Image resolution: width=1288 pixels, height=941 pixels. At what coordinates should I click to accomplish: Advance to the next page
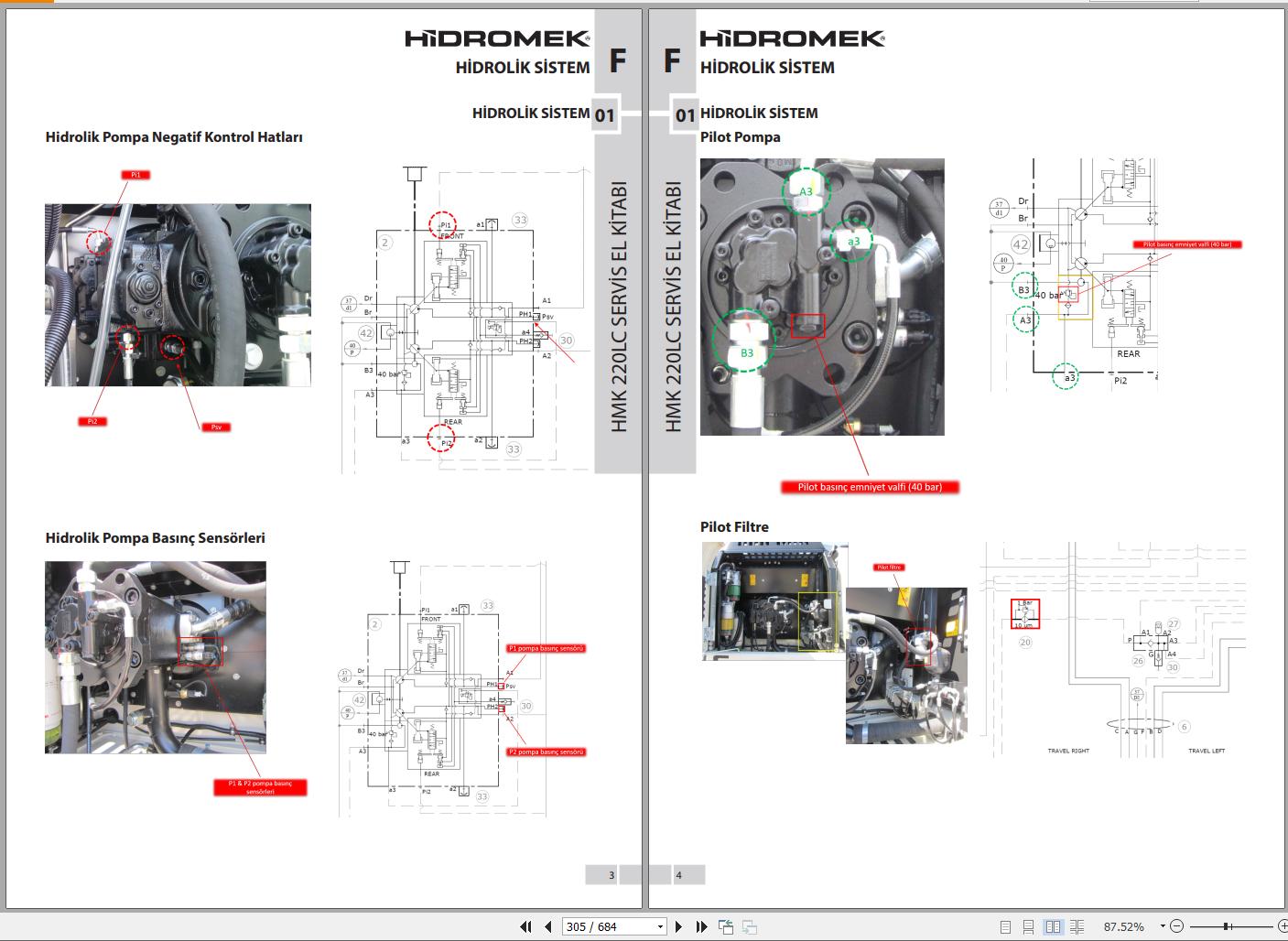[x=678, y=926]
